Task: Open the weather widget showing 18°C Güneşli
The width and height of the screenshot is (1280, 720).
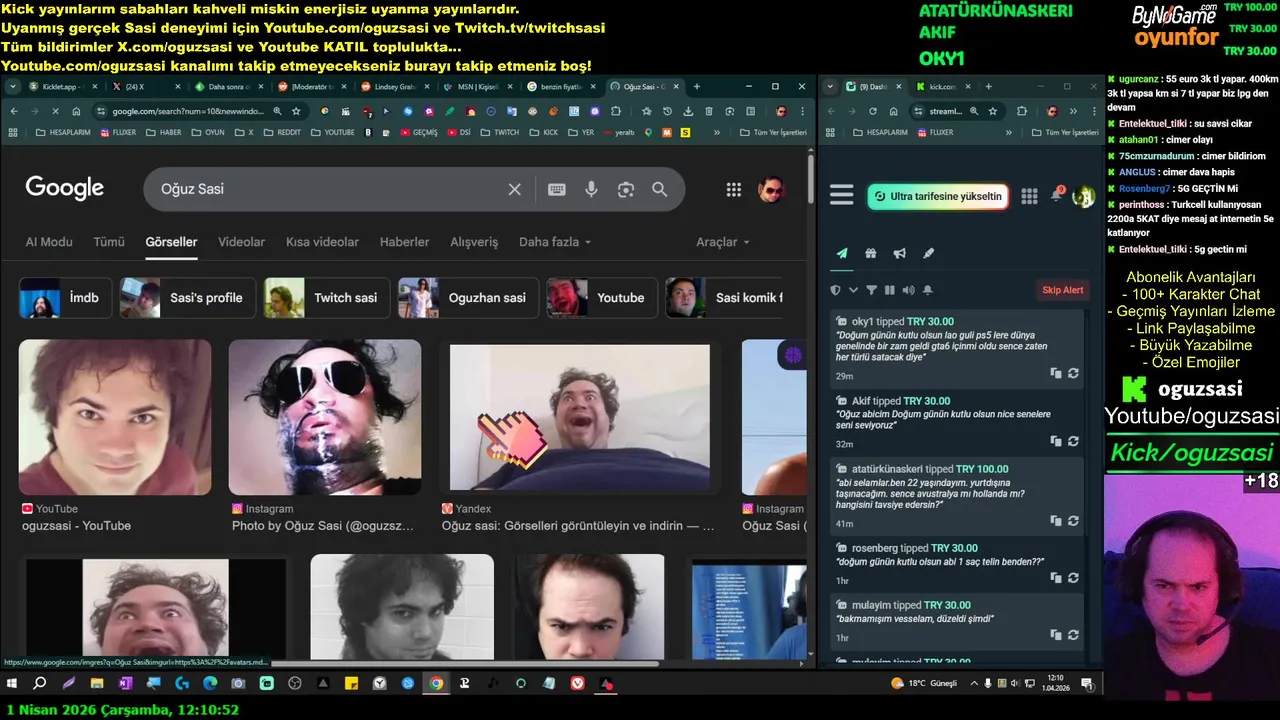Action: coord(924,684)
